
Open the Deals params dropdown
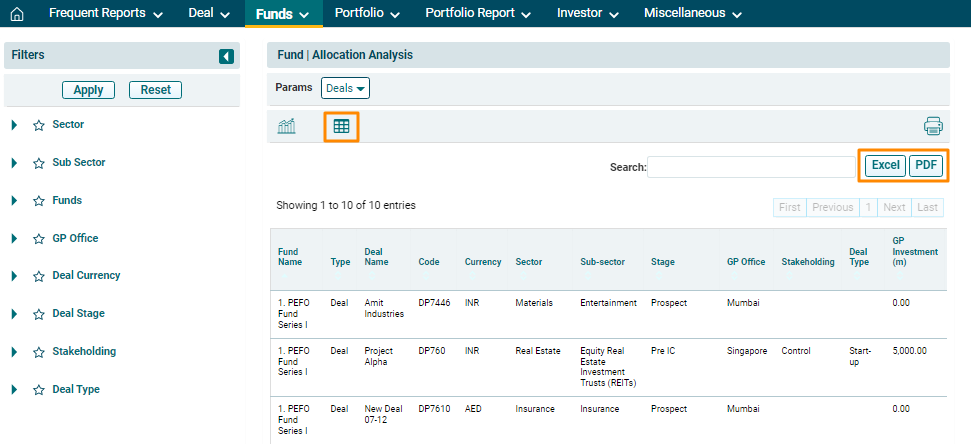[345, 88]
